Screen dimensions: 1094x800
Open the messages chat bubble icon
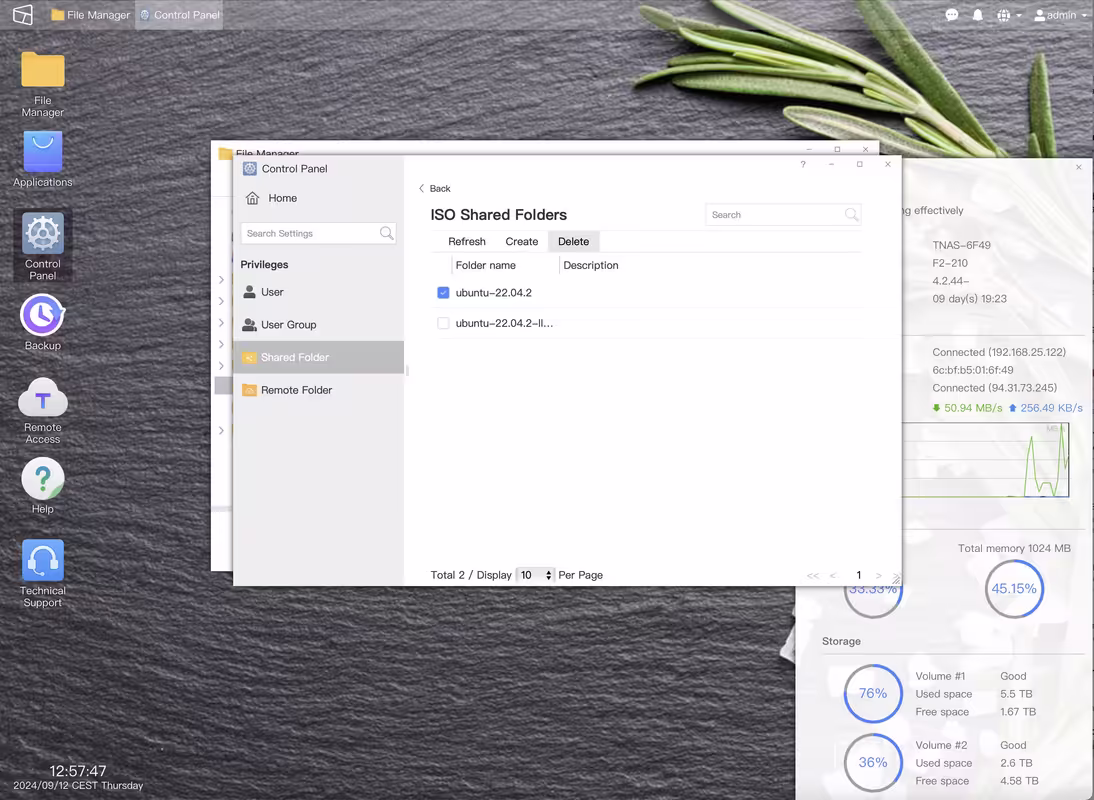(952, 15)
